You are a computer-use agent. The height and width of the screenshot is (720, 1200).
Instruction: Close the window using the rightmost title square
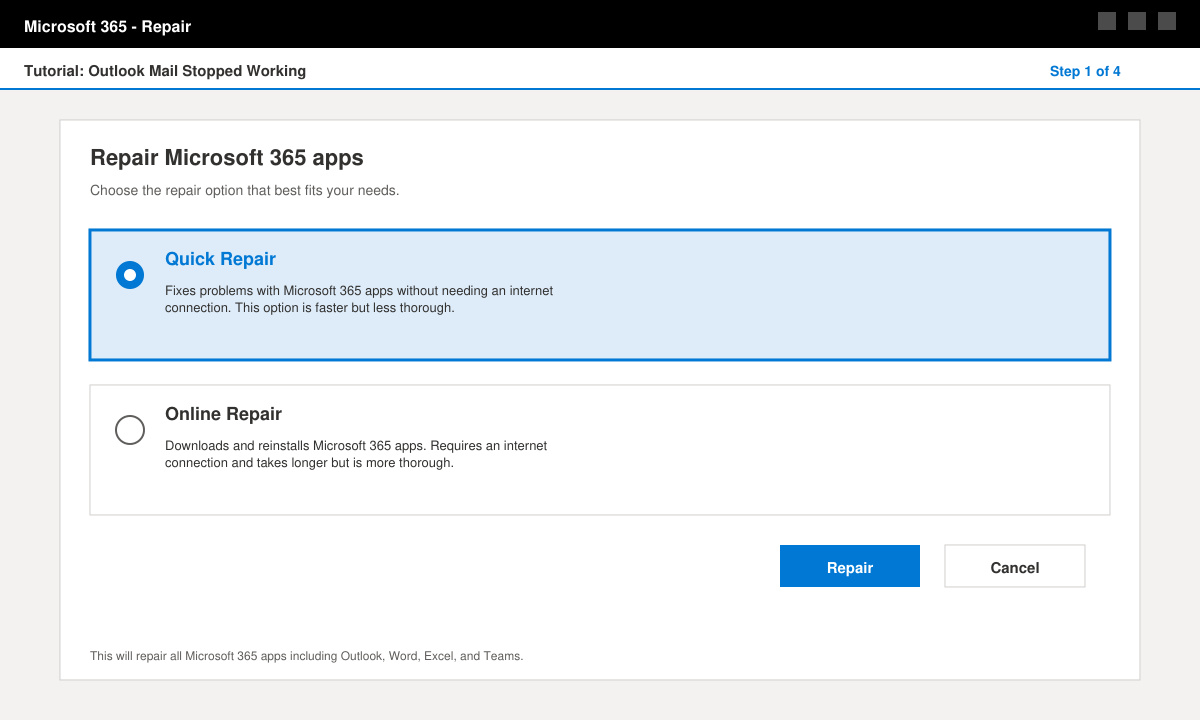click(x=1167, y=21)
